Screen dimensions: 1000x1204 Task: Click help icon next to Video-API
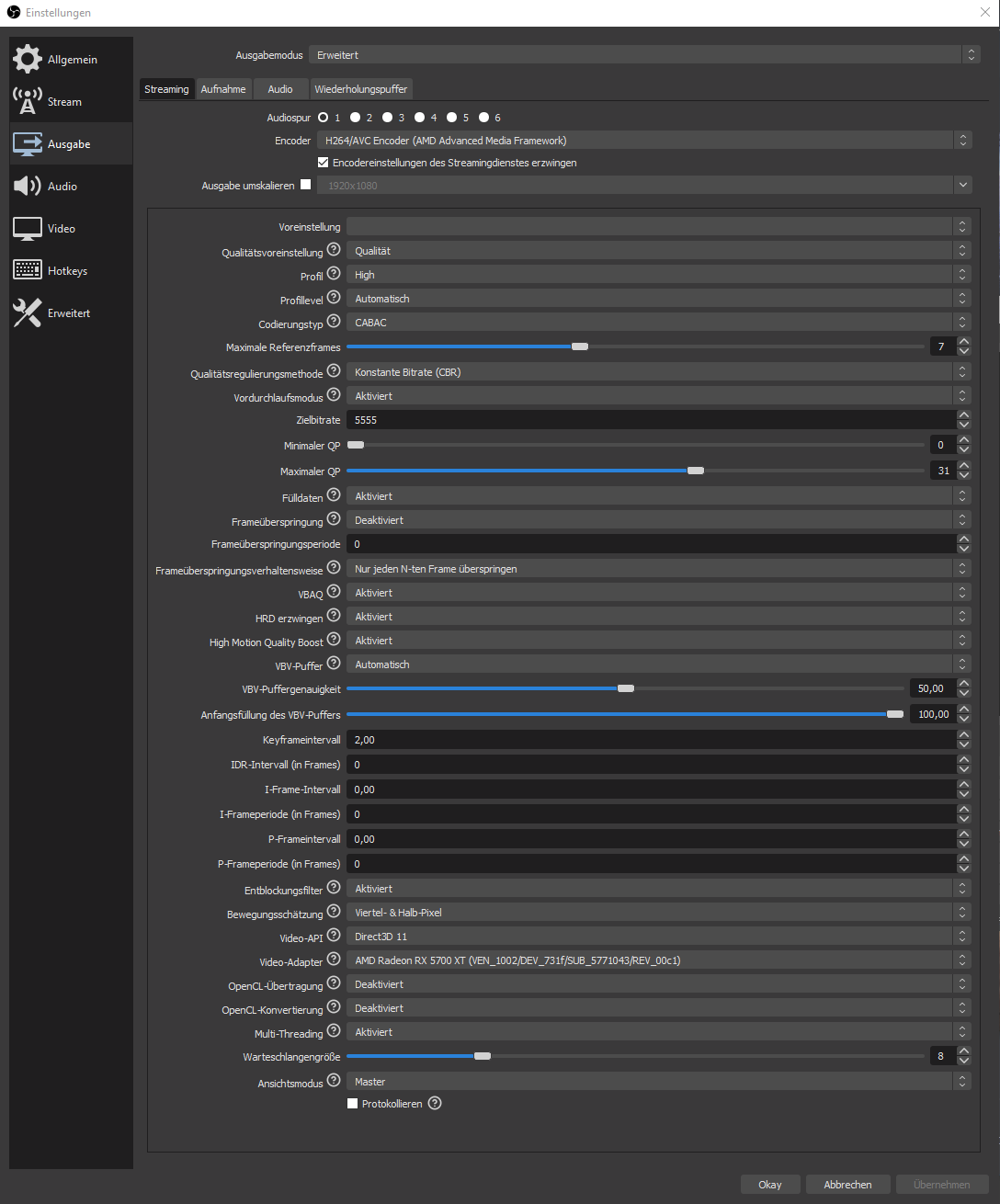click(334, 935)
